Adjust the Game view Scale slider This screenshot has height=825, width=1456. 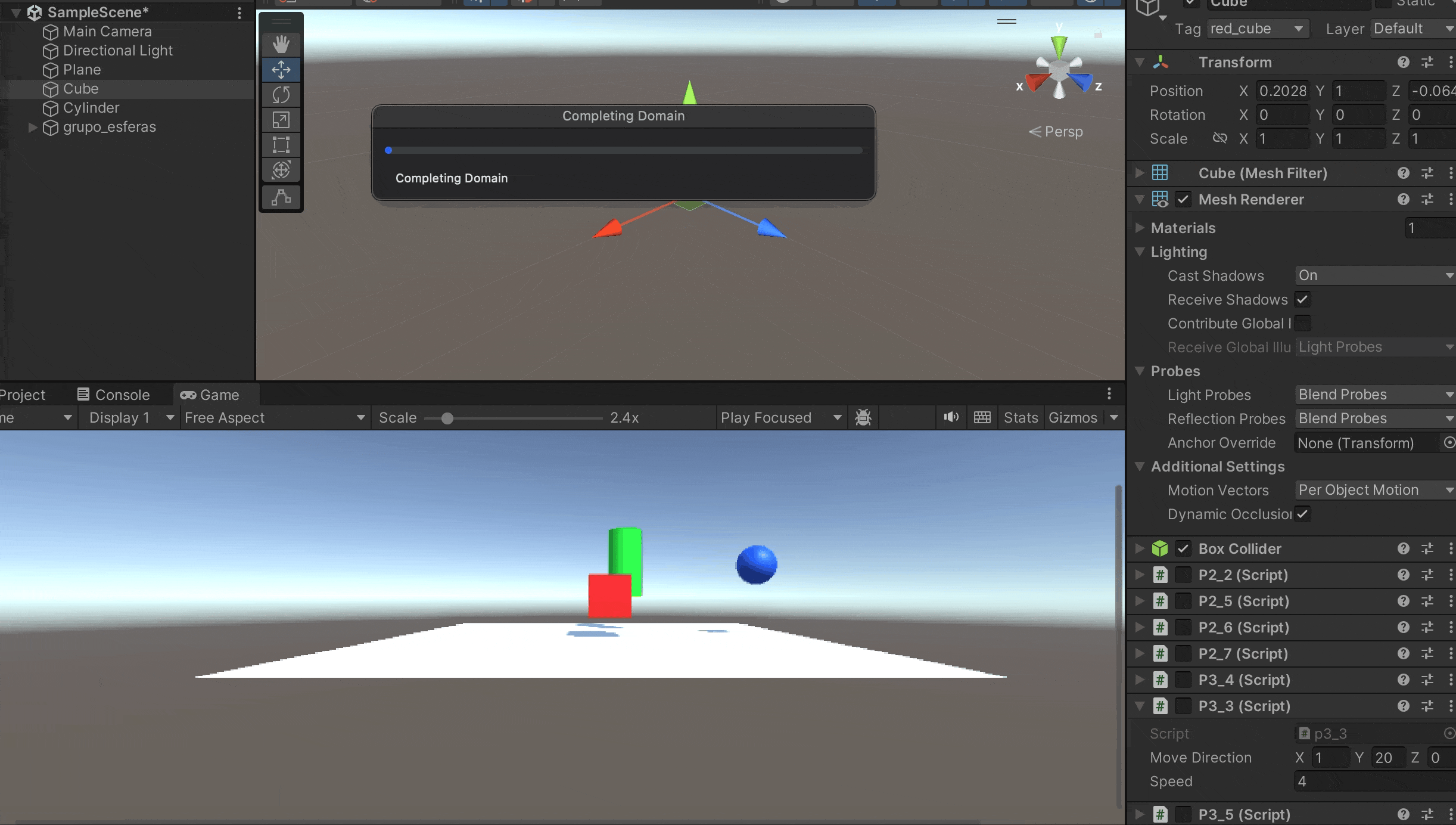point(447,418)
